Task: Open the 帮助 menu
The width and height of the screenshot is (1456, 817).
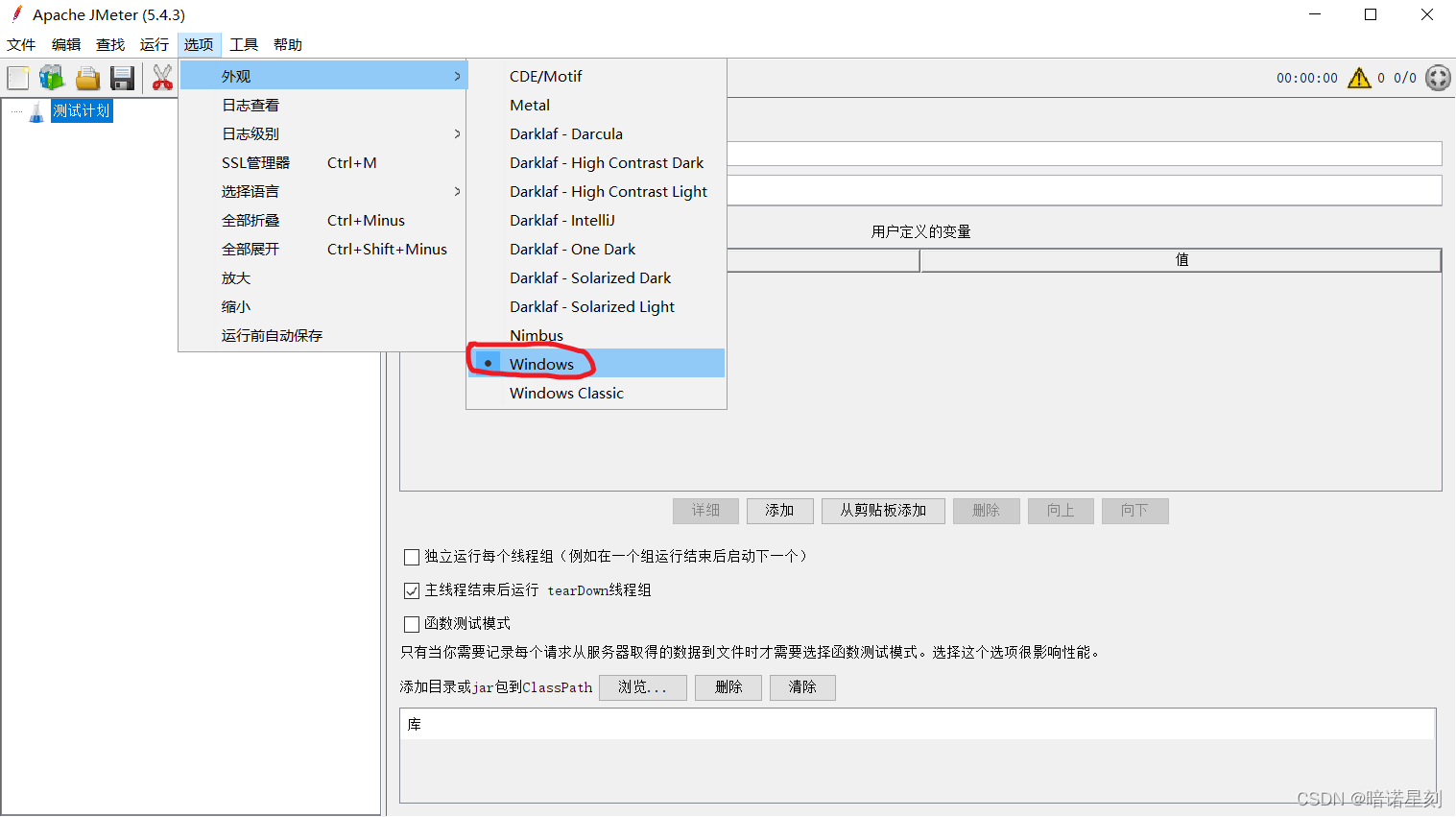Action: 288,45
